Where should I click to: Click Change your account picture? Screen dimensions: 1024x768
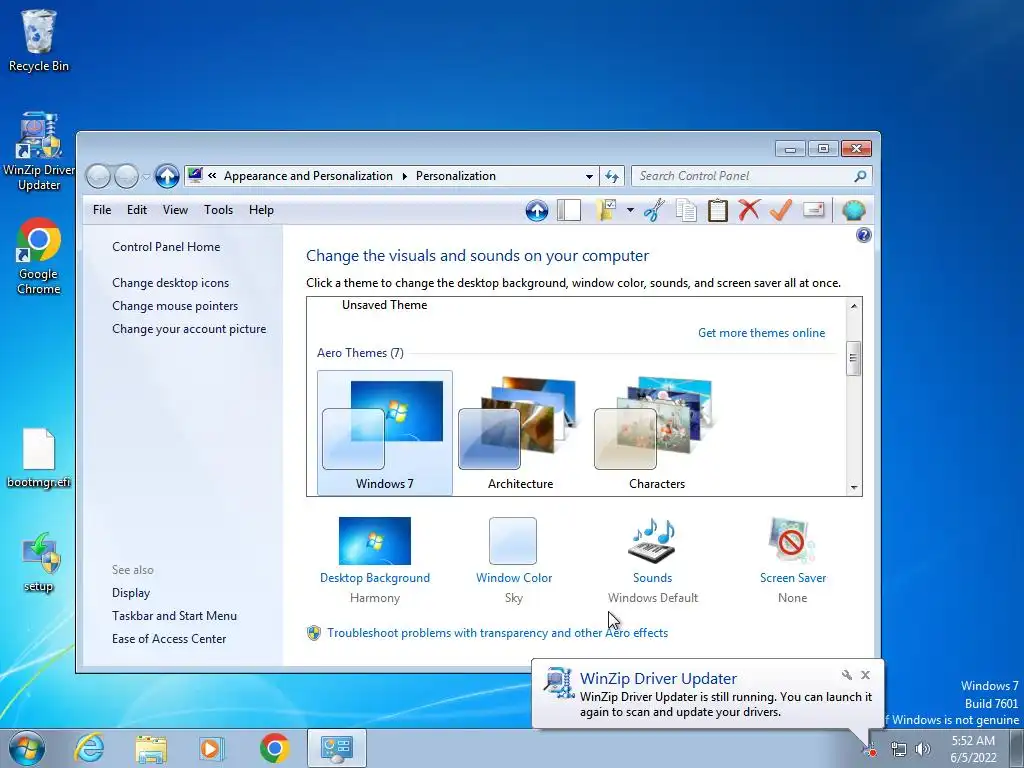click(x=189, y=328)
